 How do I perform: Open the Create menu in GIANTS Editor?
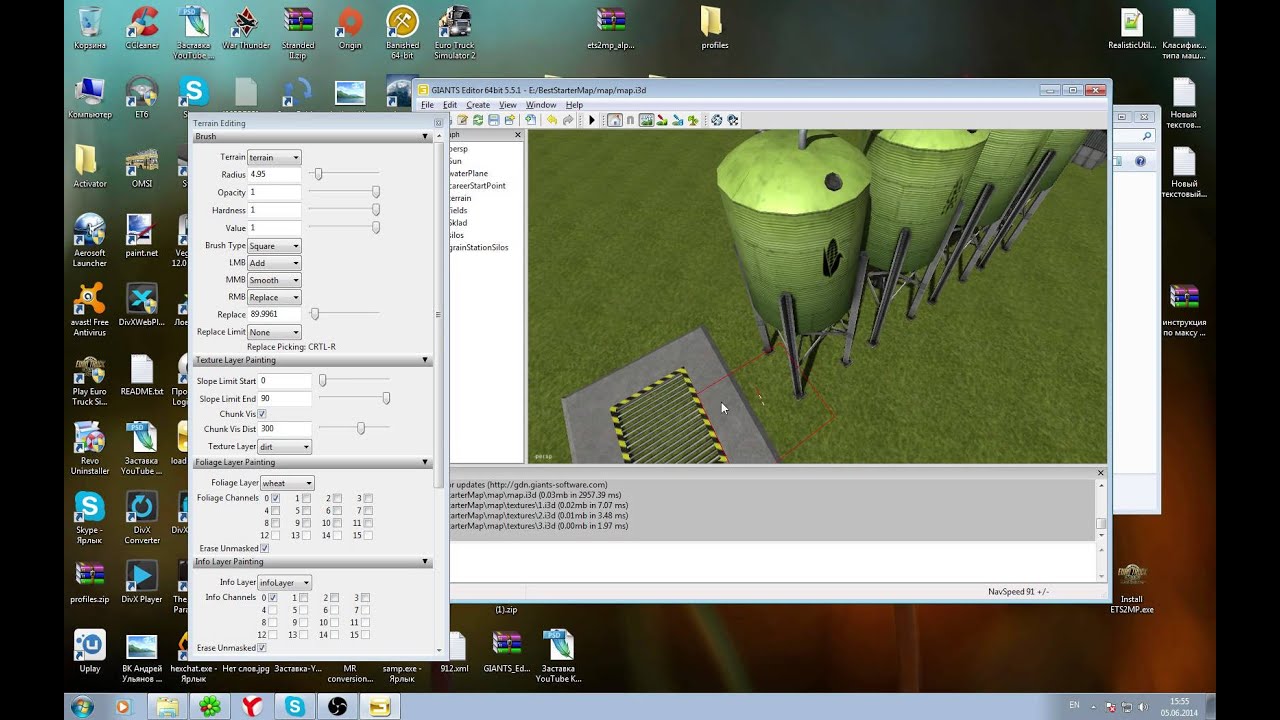tap(478, 105)
